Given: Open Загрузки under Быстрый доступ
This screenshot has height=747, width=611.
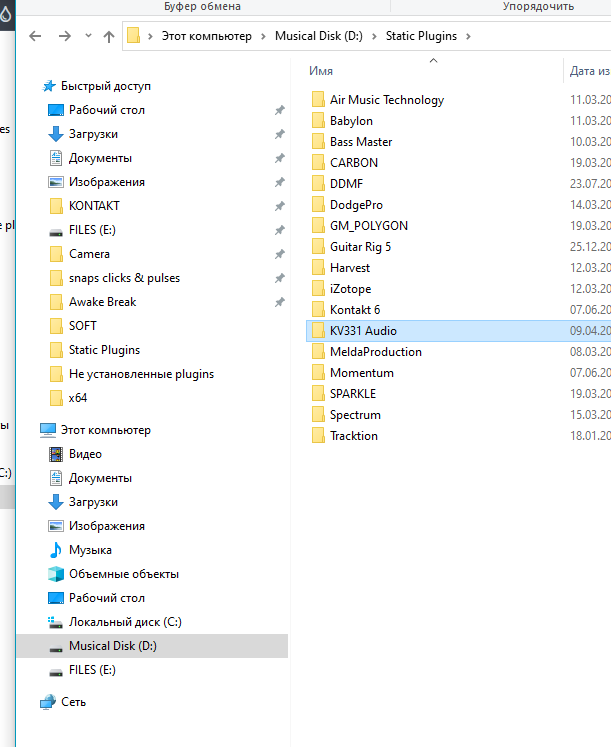Looking at the screenshot, I should tap(93, 134).
